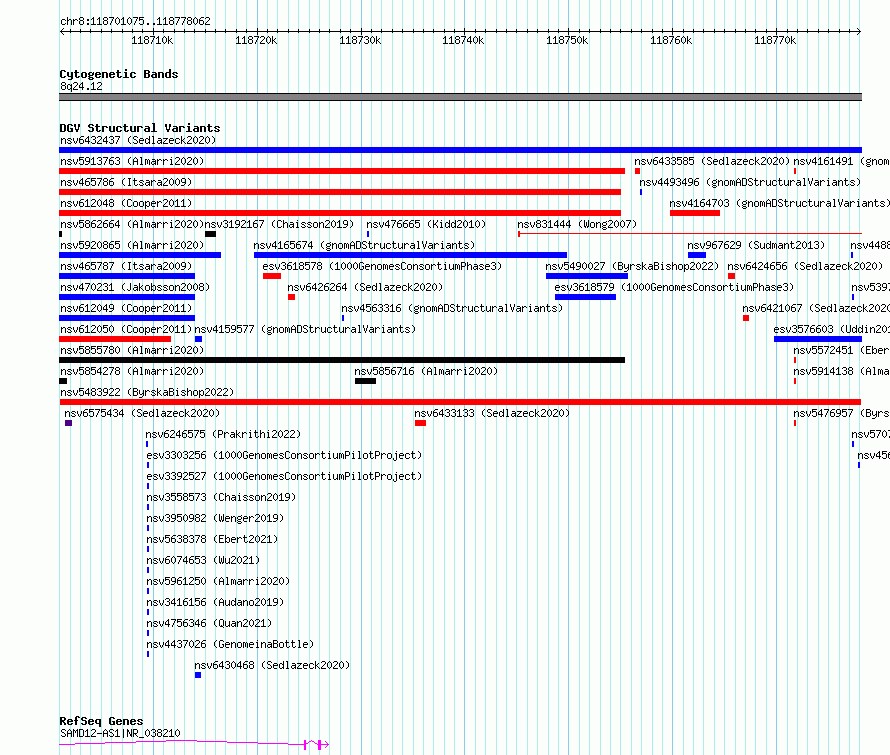Click nsv3192167 (Chaisson2019) label
890x755 pixels.
tap(279, 224)
